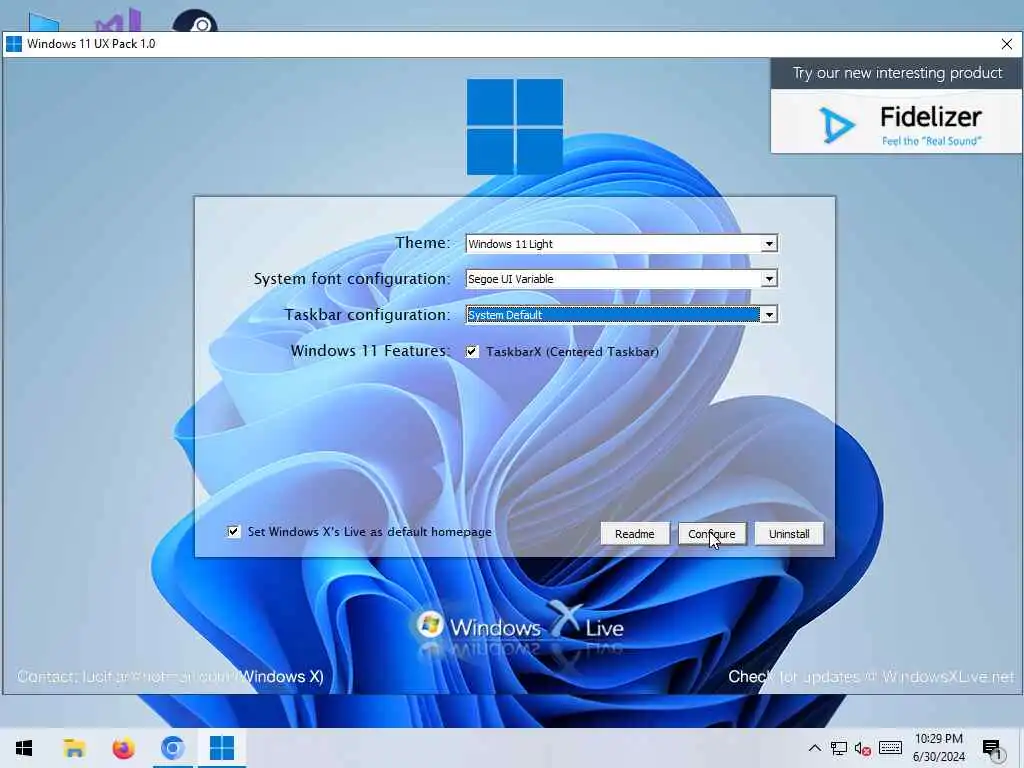Click the Windows X Live logo

tap(519, 627)
